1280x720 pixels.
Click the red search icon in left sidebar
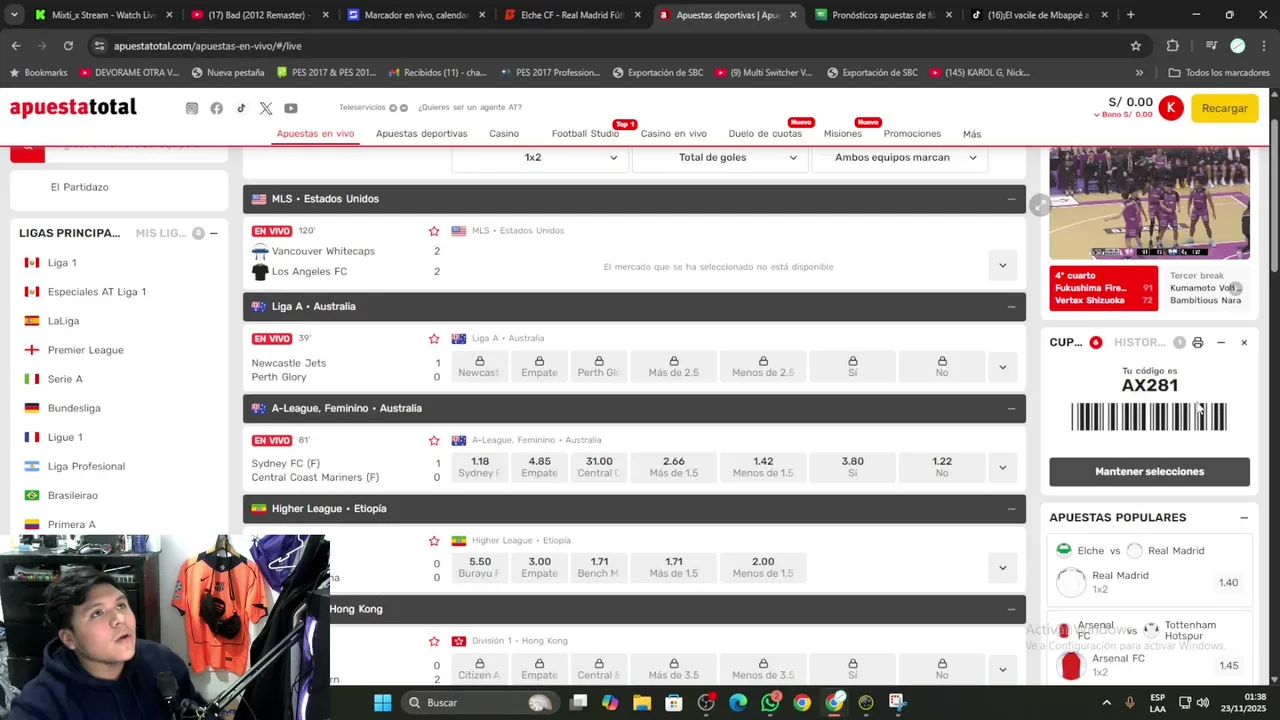pos(28,152)
